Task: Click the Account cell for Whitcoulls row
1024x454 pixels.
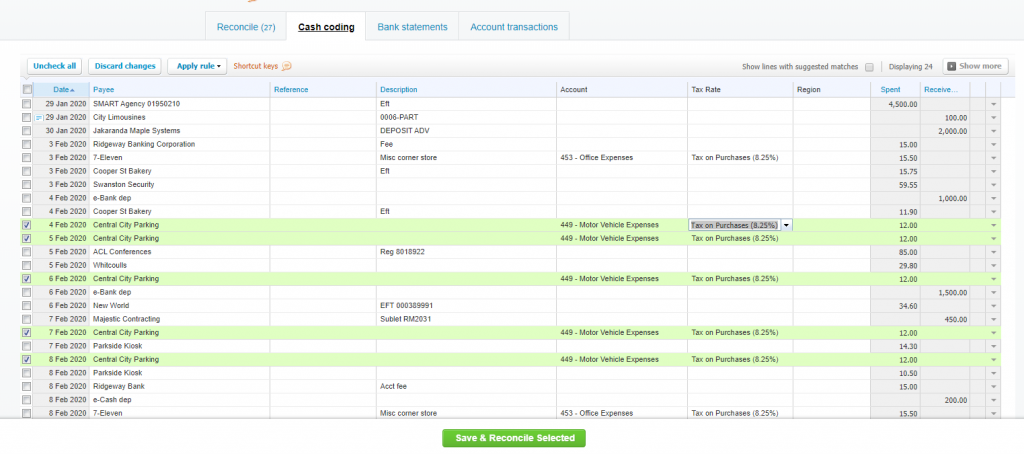Action: 622,265
